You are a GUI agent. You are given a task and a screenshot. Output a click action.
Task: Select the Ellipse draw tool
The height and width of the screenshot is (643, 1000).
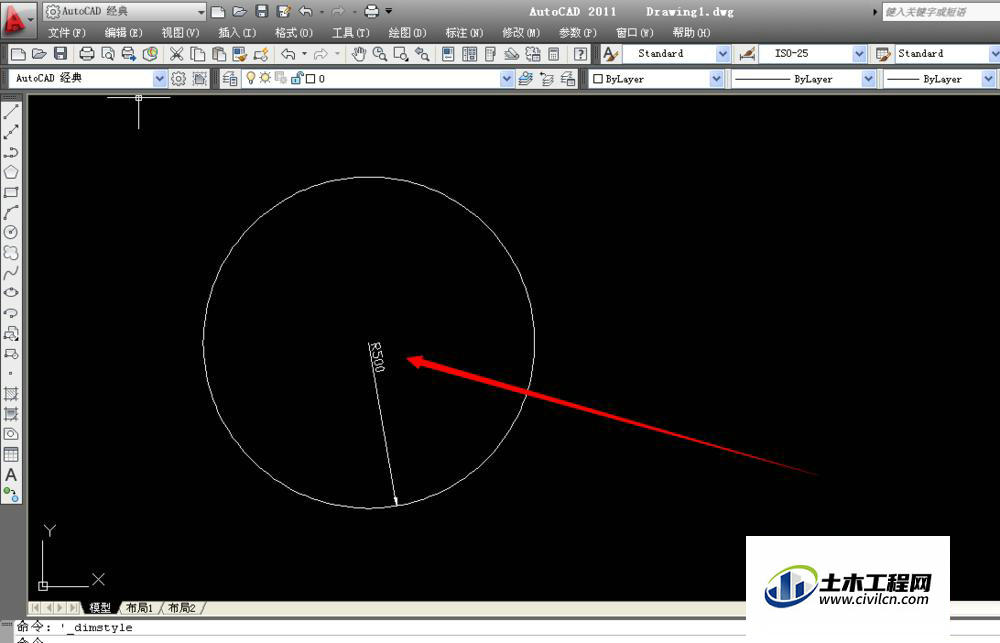pyautogui.click(x=11, y=293)
